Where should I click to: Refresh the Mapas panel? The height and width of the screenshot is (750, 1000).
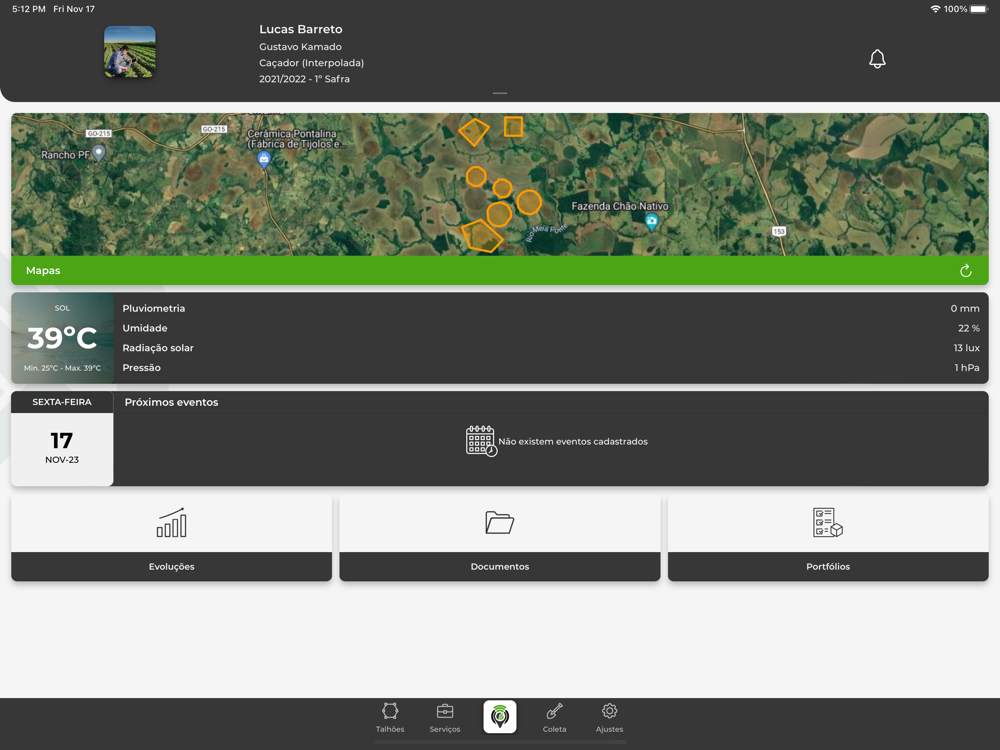pos(966,271)
